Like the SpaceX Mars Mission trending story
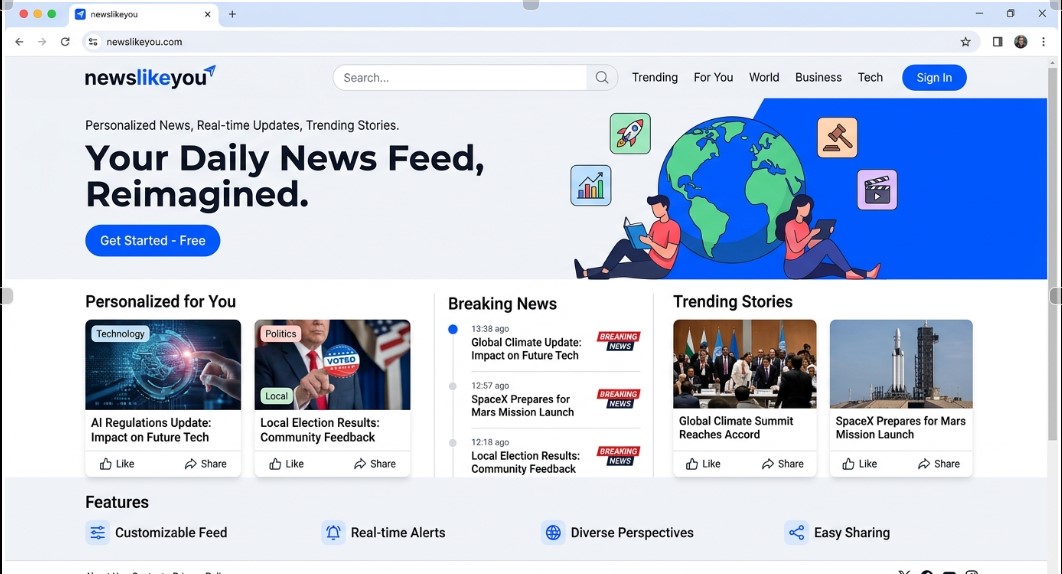Viewport: 1062px width, 574px height. point(859,464)
